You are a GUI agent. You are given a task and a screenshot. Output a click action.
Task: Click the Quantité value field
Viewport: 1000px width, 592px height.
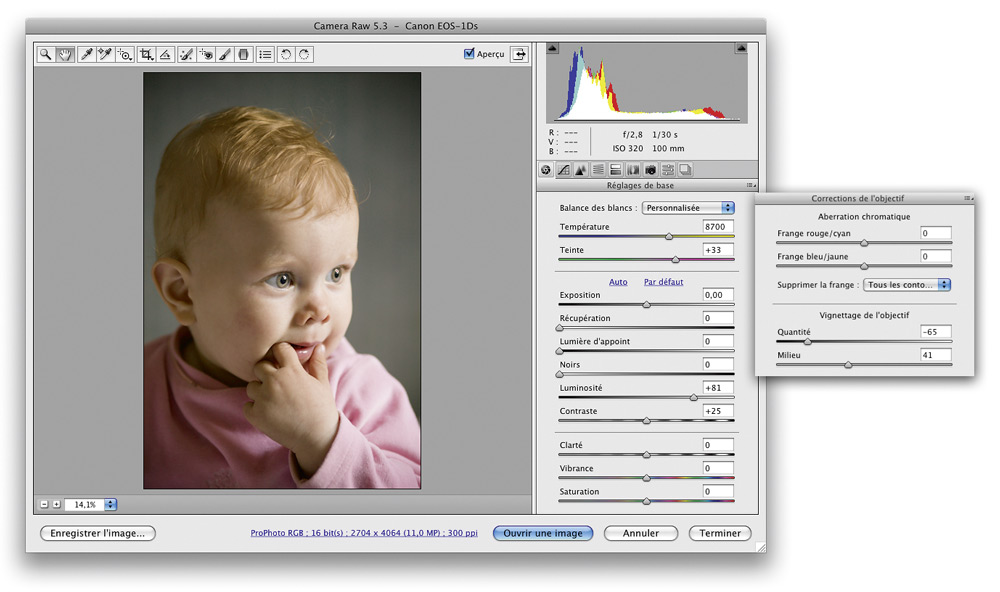[x=936, y=332]
